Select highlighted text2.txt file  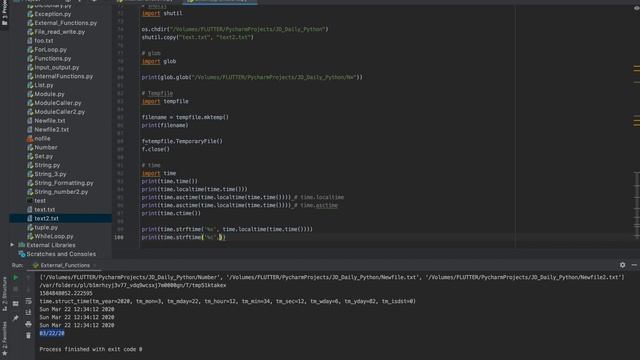tap(60, 218)
